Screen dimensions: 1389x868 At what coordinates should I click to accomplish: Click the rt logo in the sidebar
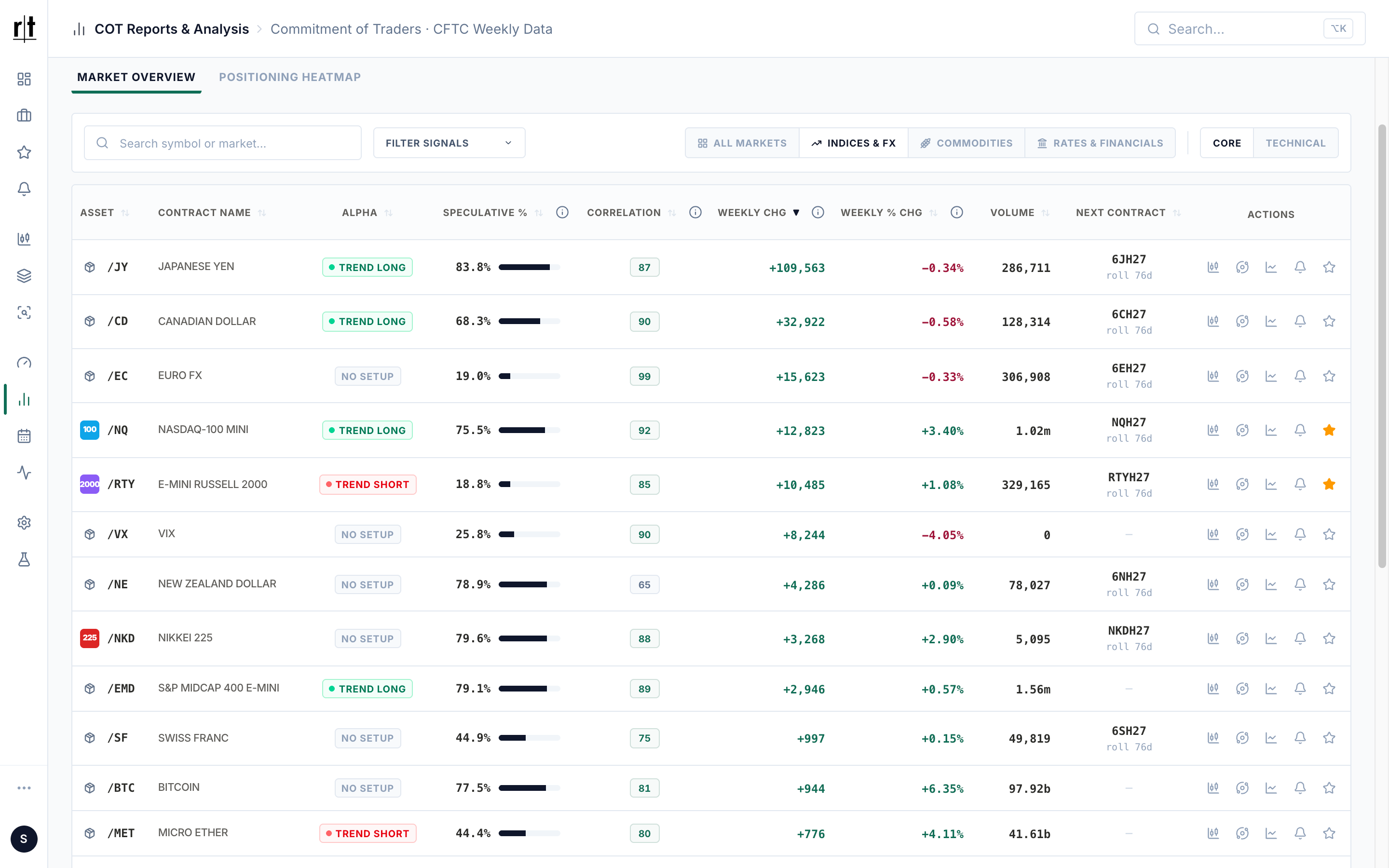[x=24, y=28]
